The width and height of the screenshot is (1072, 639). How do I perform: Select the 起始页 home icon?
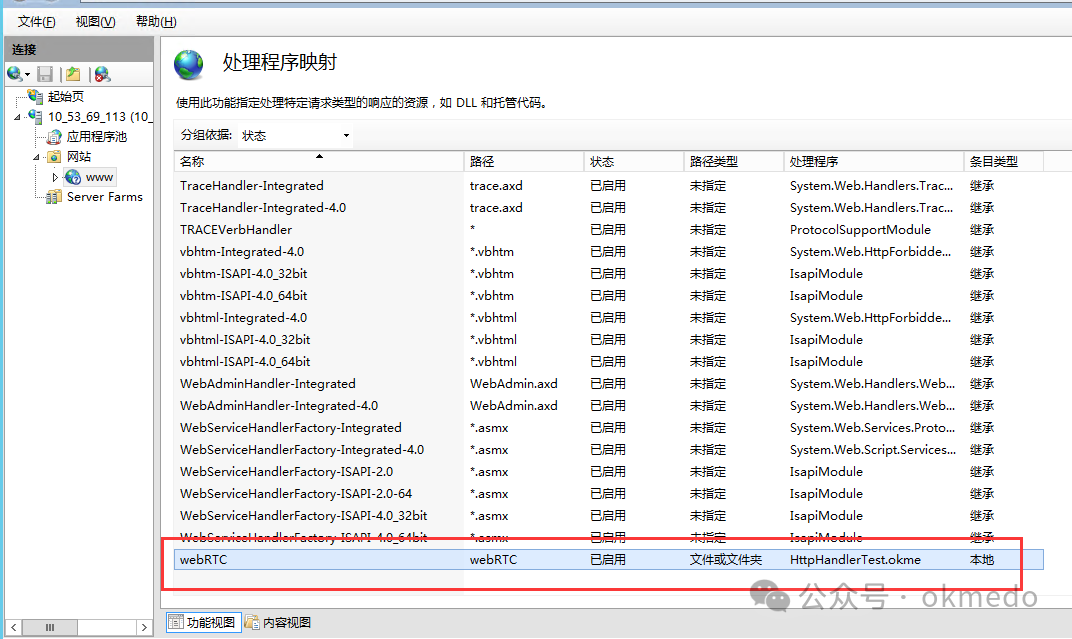coord(35,96)
